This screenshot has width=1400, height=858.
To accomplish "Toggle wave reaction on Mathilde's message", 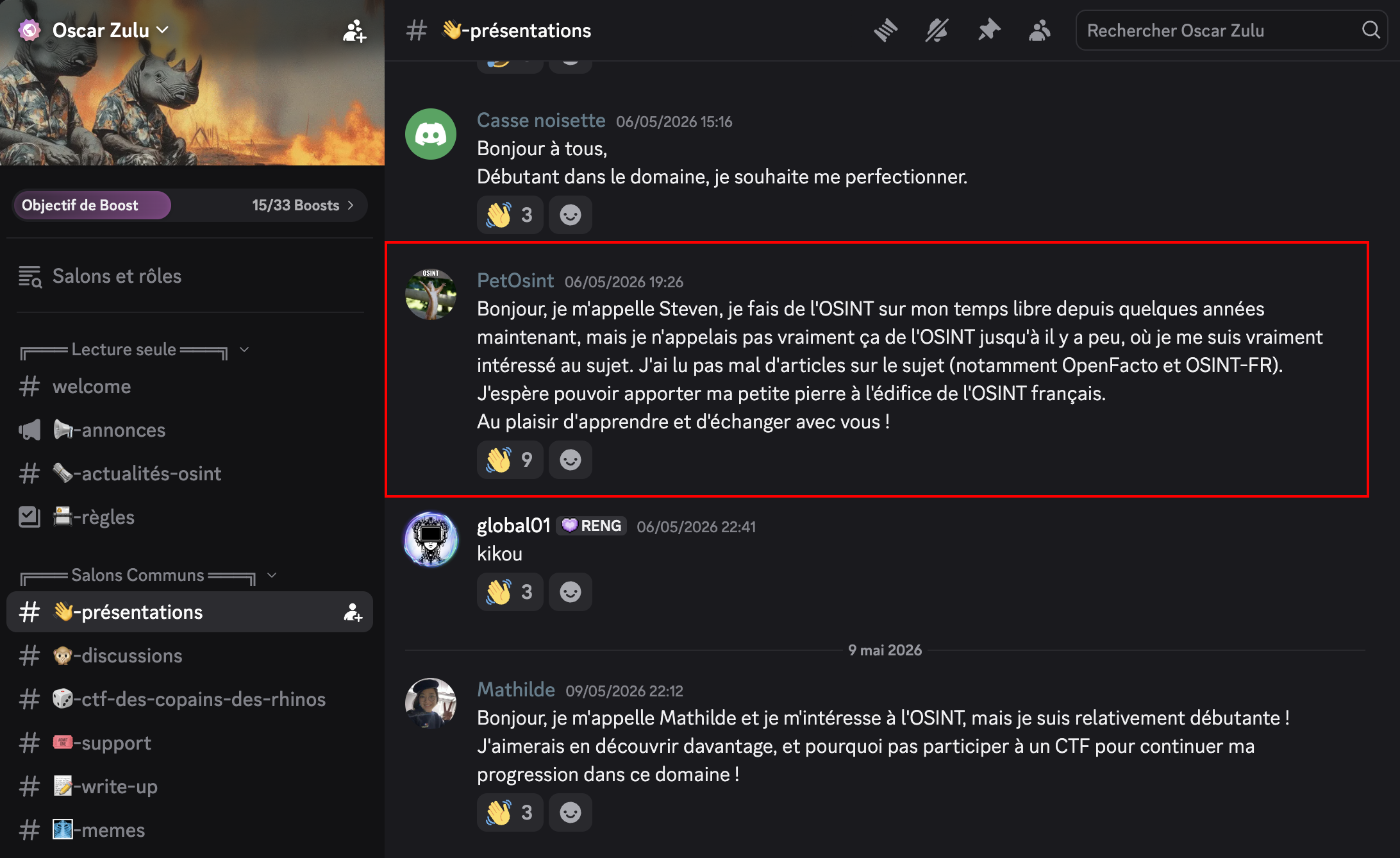I will tap(510, 812).
